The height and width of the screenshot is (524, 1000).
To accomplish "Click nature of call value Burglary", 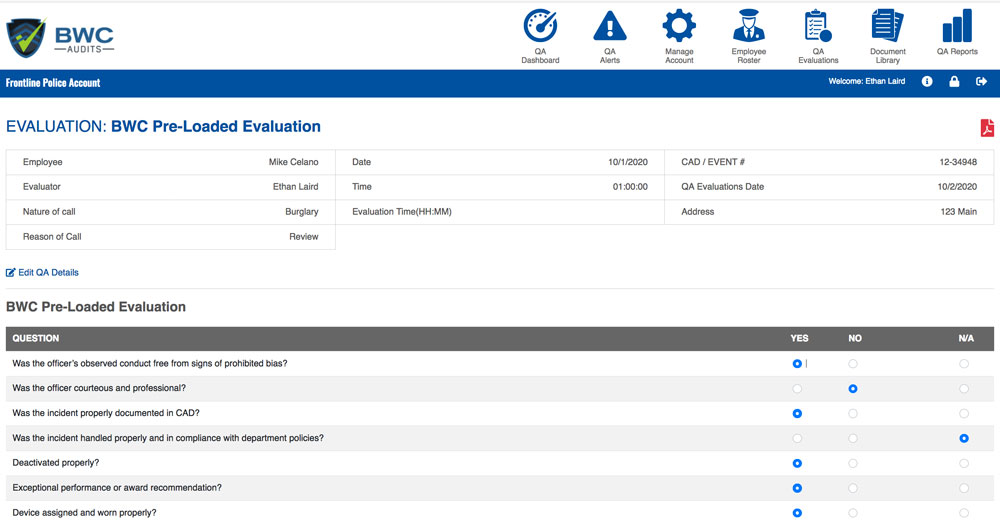I will (302, 212).
